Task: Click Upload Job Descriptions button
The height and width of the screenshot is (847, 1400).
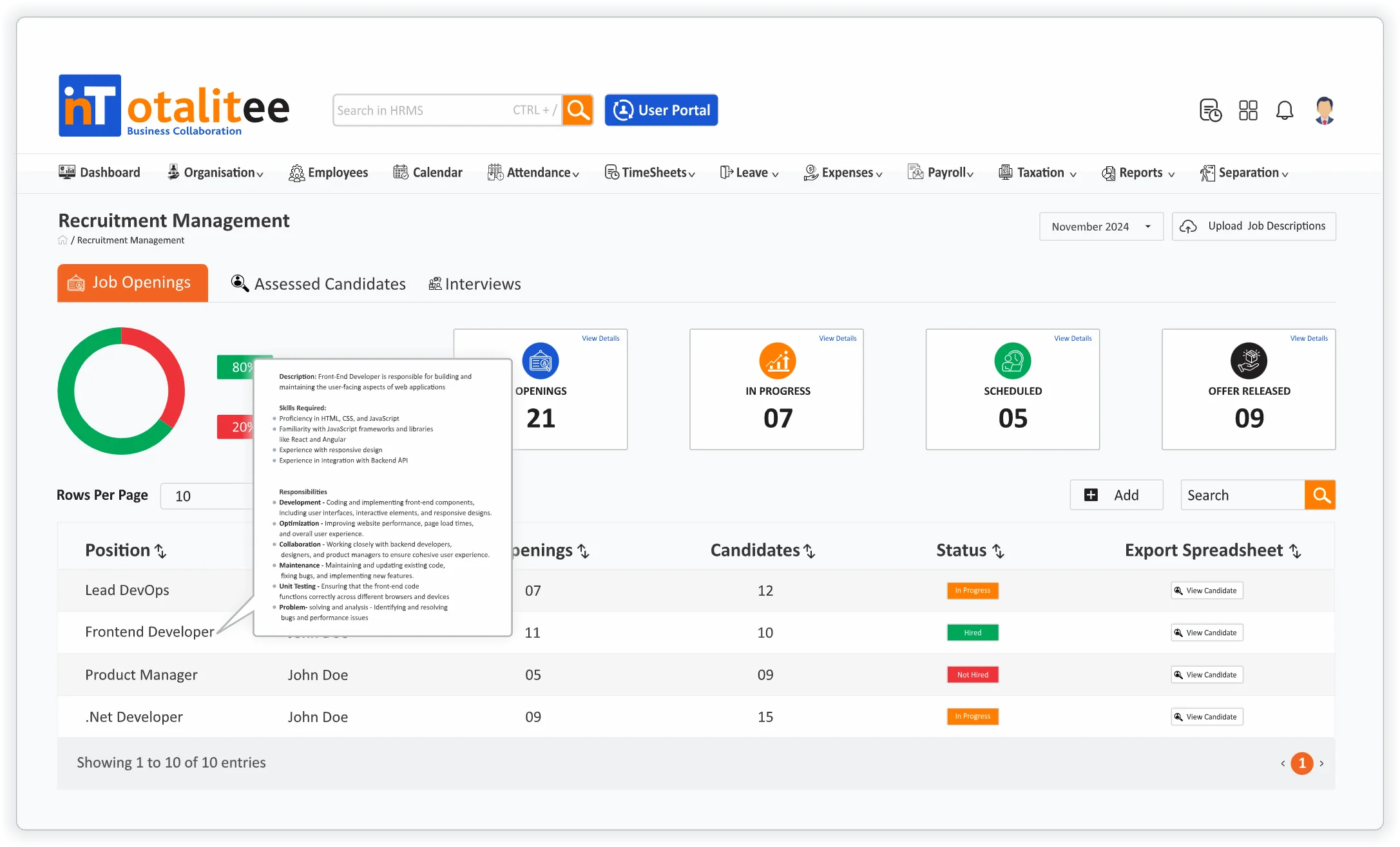Action: [x=1253, y=227]
